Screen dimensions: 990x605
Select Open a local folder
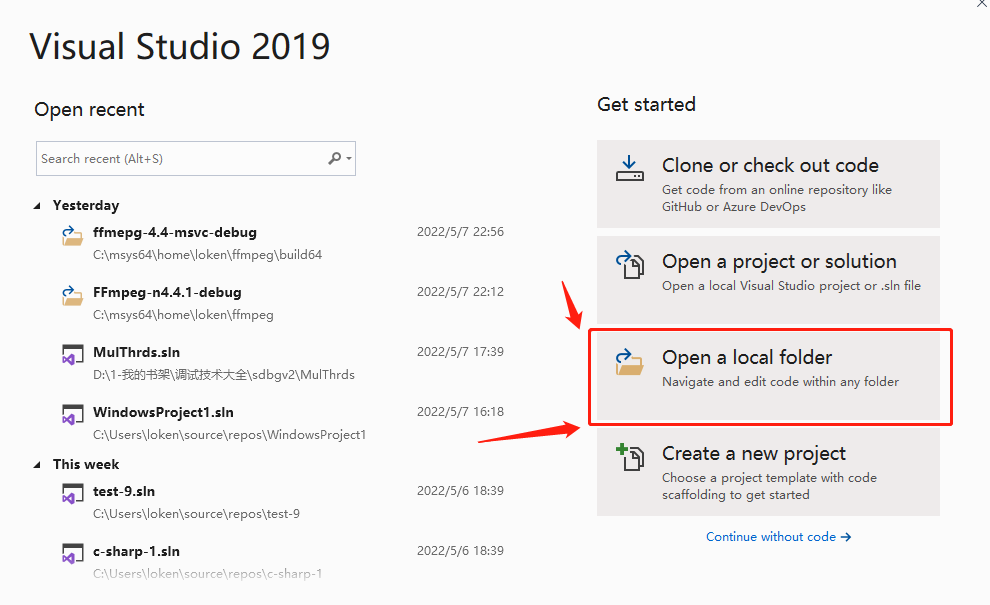[x=768, y=376]
